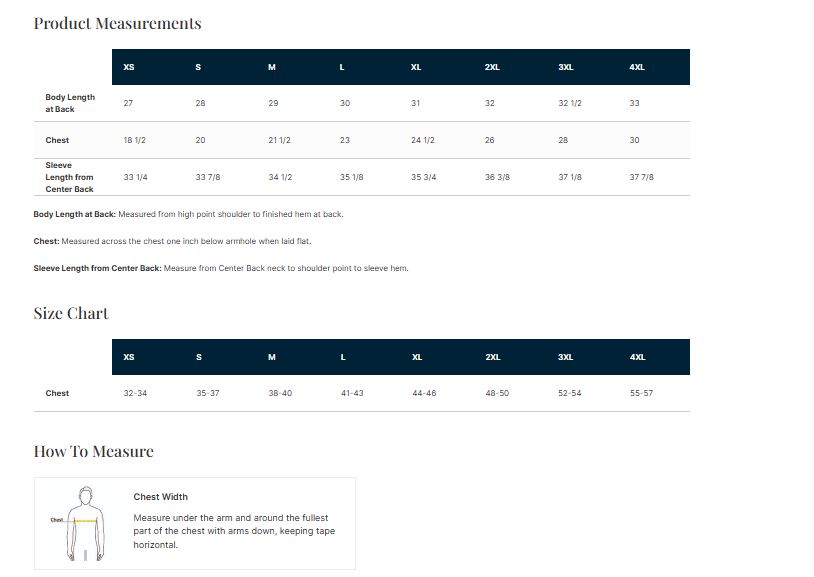814x577 pixels.
Task: Click the Size Chart heading
Action: 71,313
